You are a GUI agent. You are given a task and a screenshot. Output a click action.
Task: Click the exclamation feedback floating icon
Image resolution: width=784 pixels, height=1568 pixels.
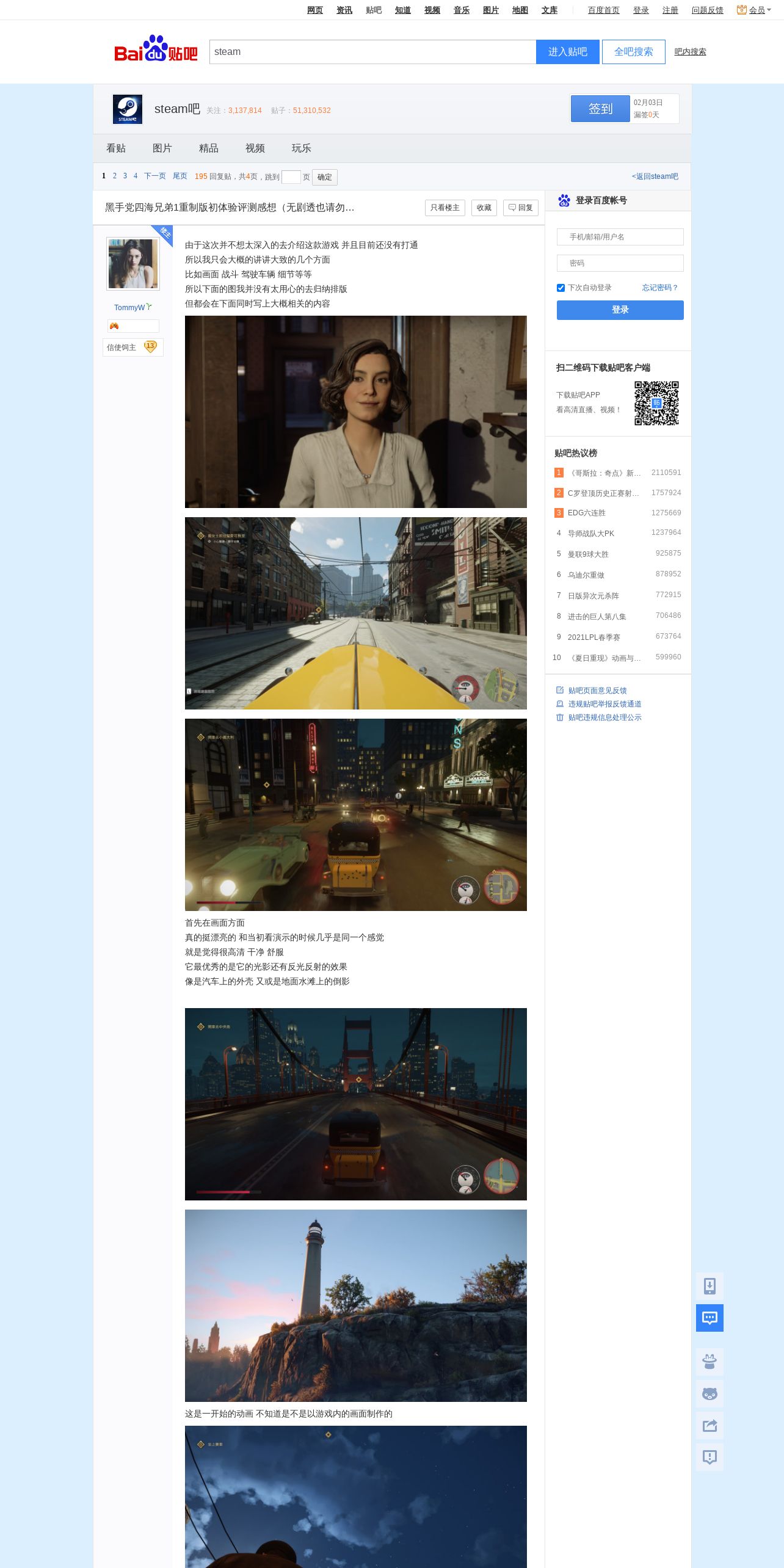(710, 1457)
